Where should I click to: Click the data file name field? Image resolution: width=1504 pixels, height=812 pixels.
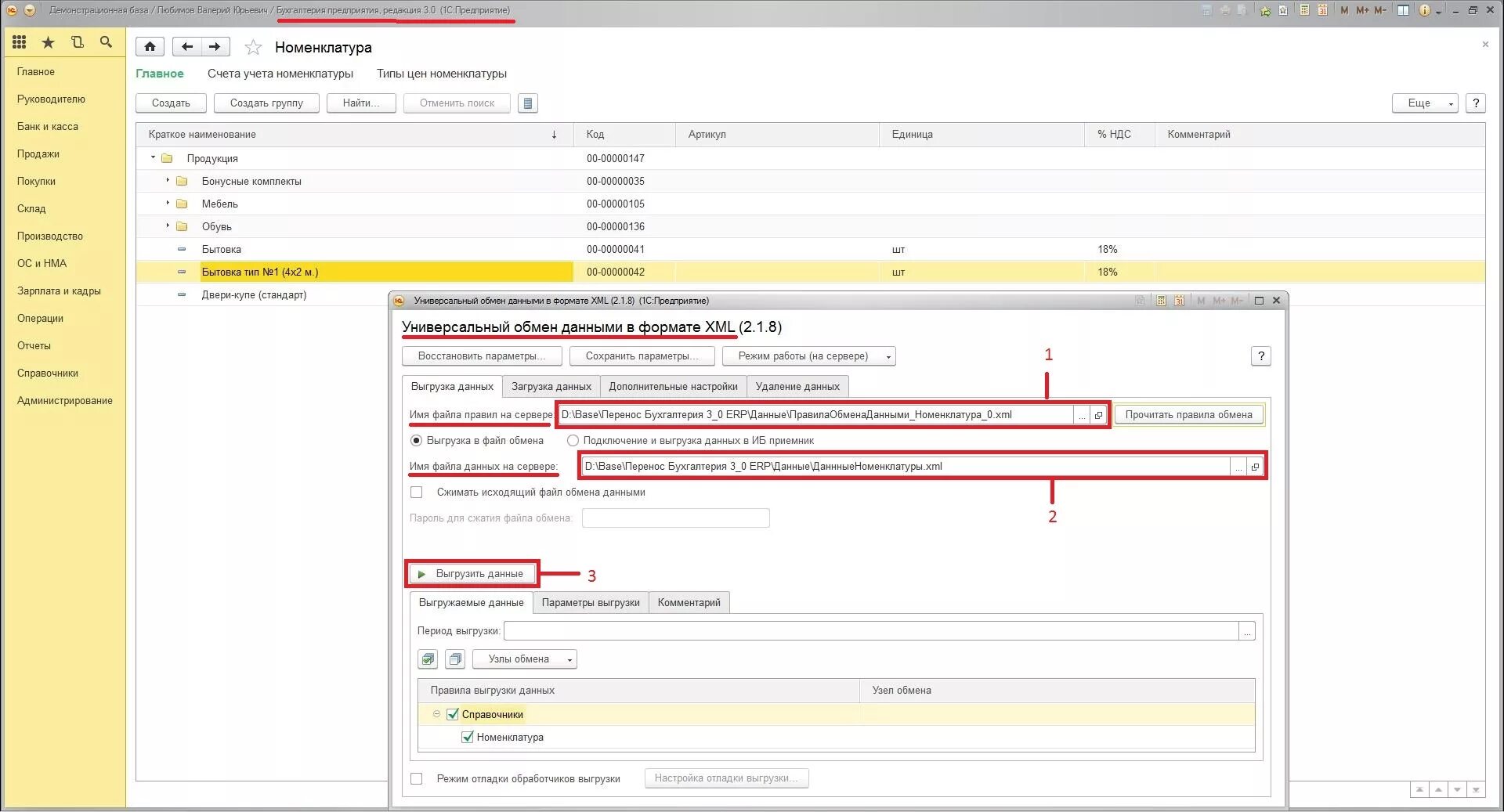click(906, 467)
